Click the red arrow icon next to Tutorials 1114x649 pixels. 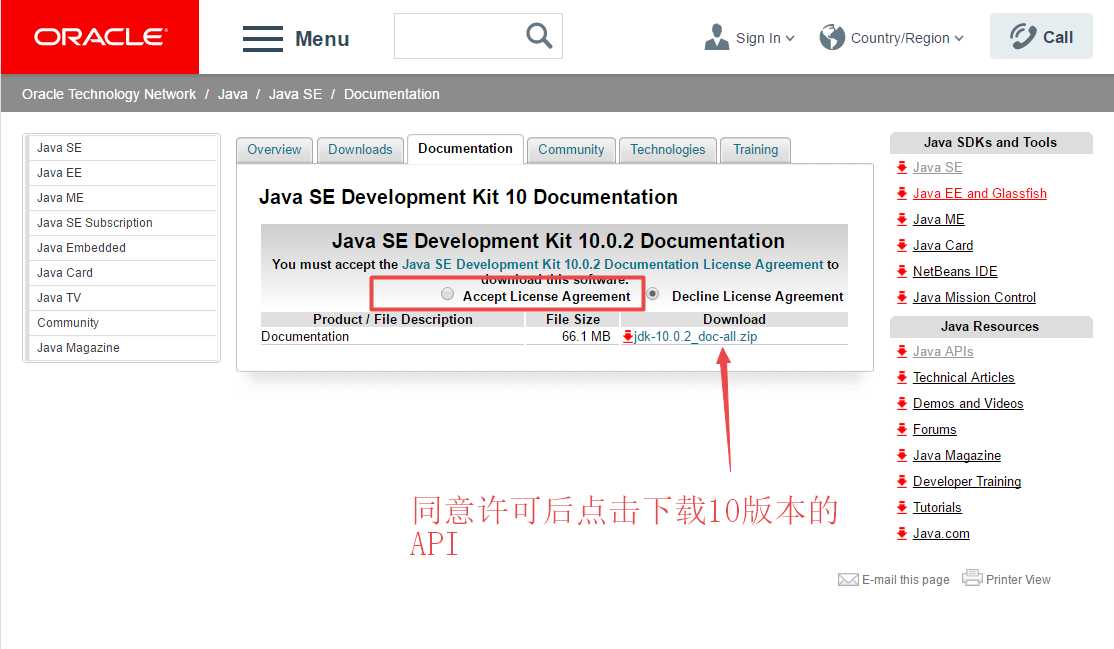902,508
